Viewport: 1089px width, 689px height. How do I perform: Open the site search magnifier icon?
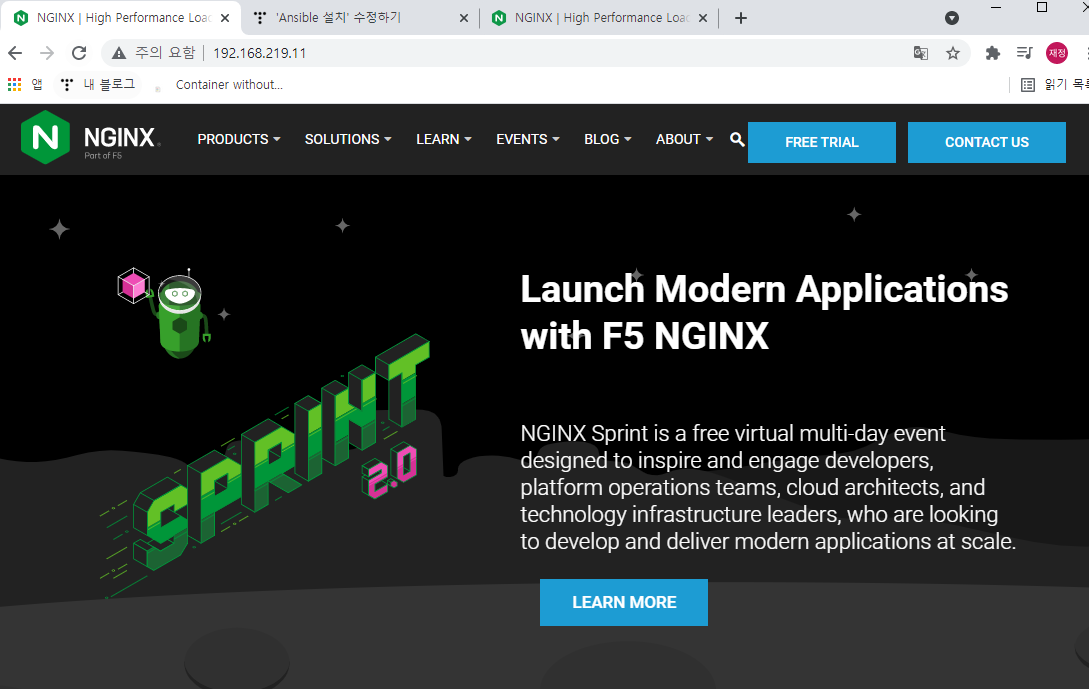point(737,140)
